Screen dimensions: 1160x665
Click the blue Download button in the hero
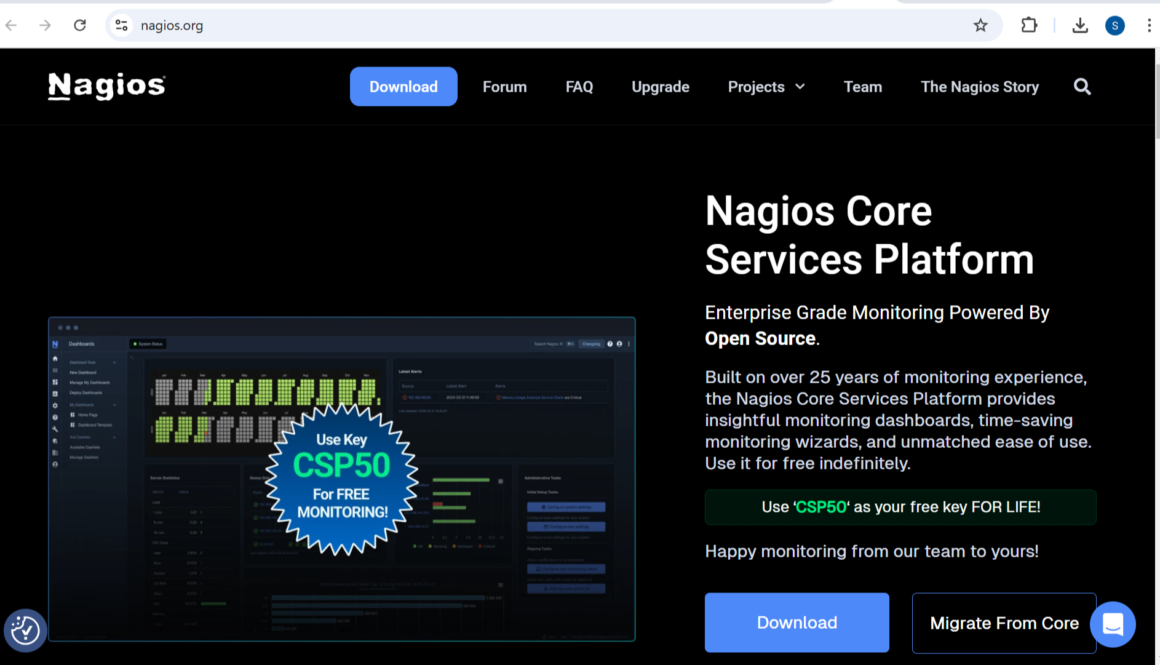[796, 622]
